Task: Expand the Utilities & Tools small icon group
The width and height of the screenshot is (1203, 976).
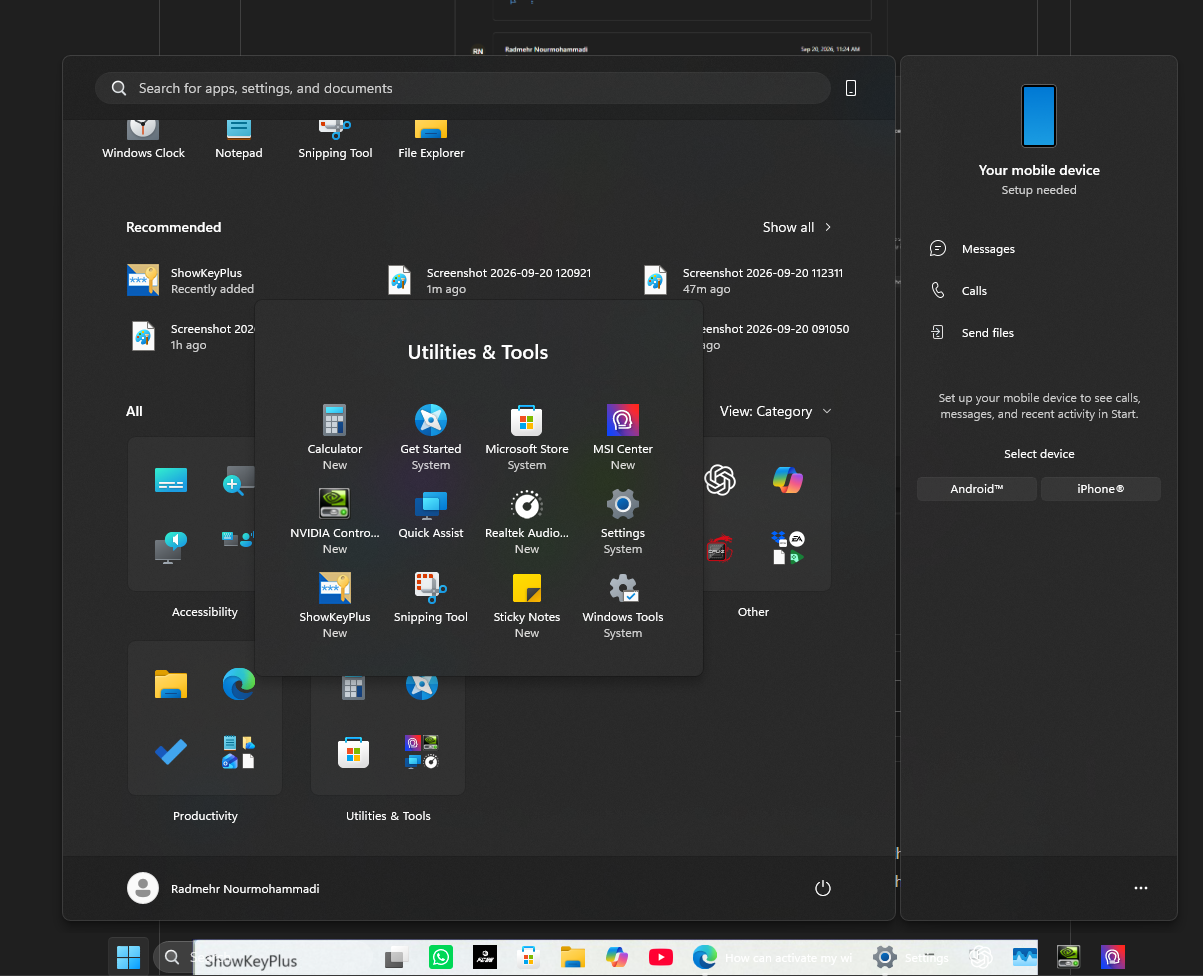Action: point(422,752)
